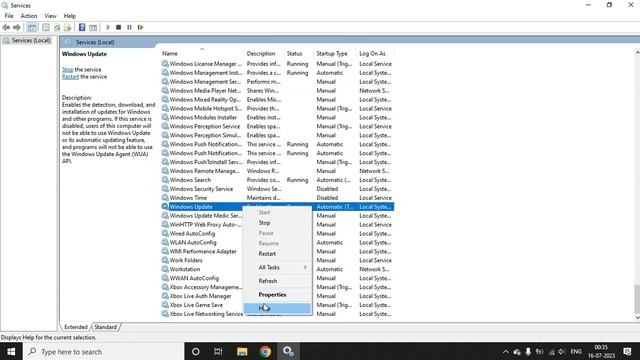Toggle the Show/Hide Action Pane icon
This screenshot has width=640, height=360.
pos(93,27)
